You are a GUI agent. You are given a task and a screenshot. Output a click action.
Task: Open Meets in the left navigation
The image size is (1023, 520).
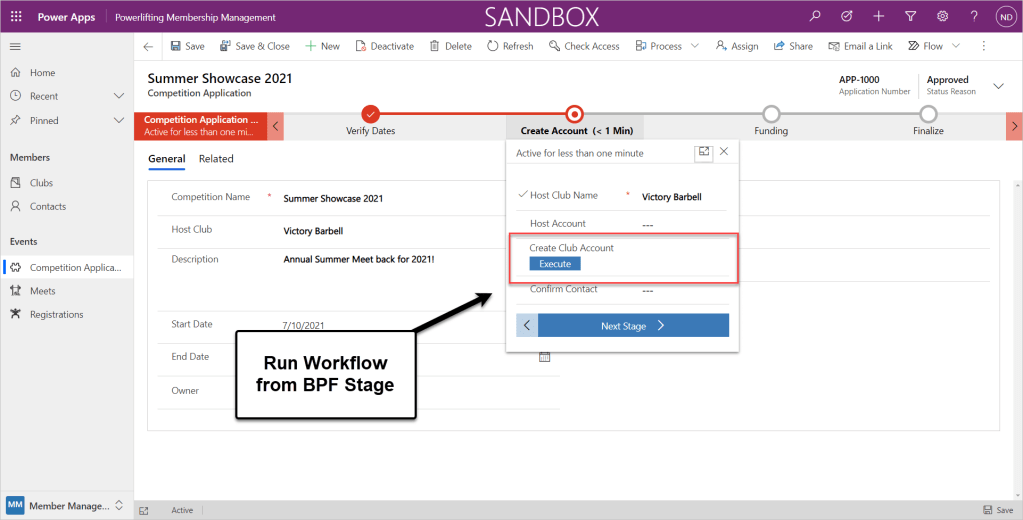point(43,291)
